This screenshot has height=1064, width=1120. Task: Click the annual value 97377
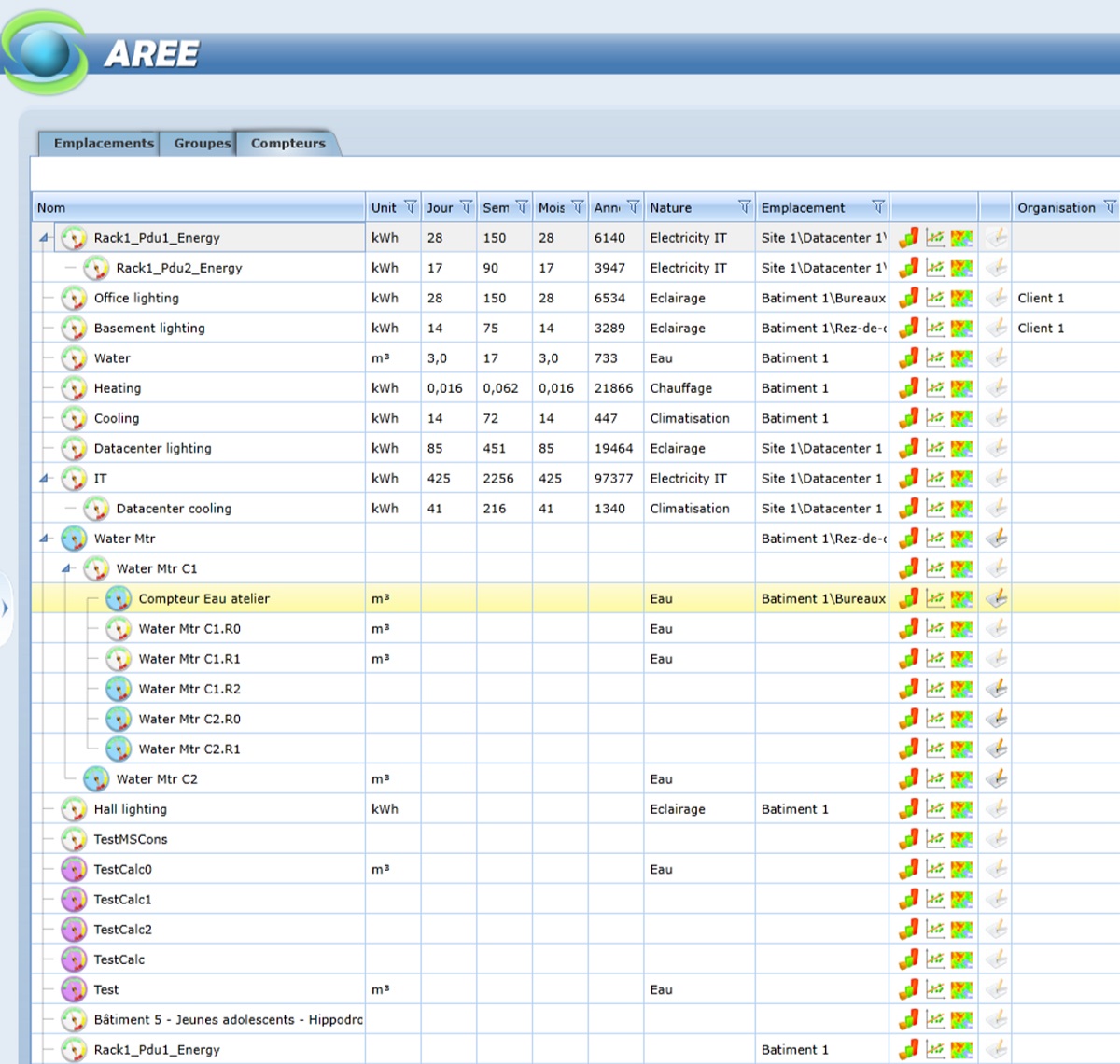[613, 478]
